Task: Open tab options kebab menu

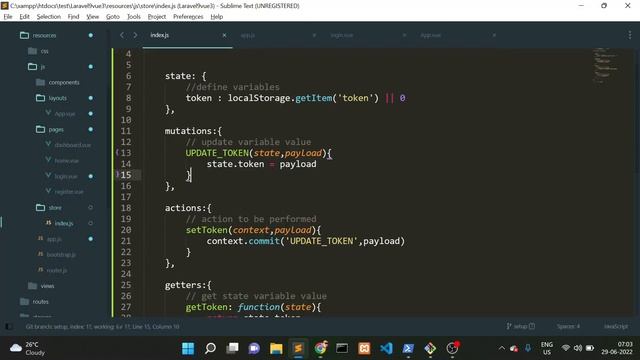Action: 630,35
